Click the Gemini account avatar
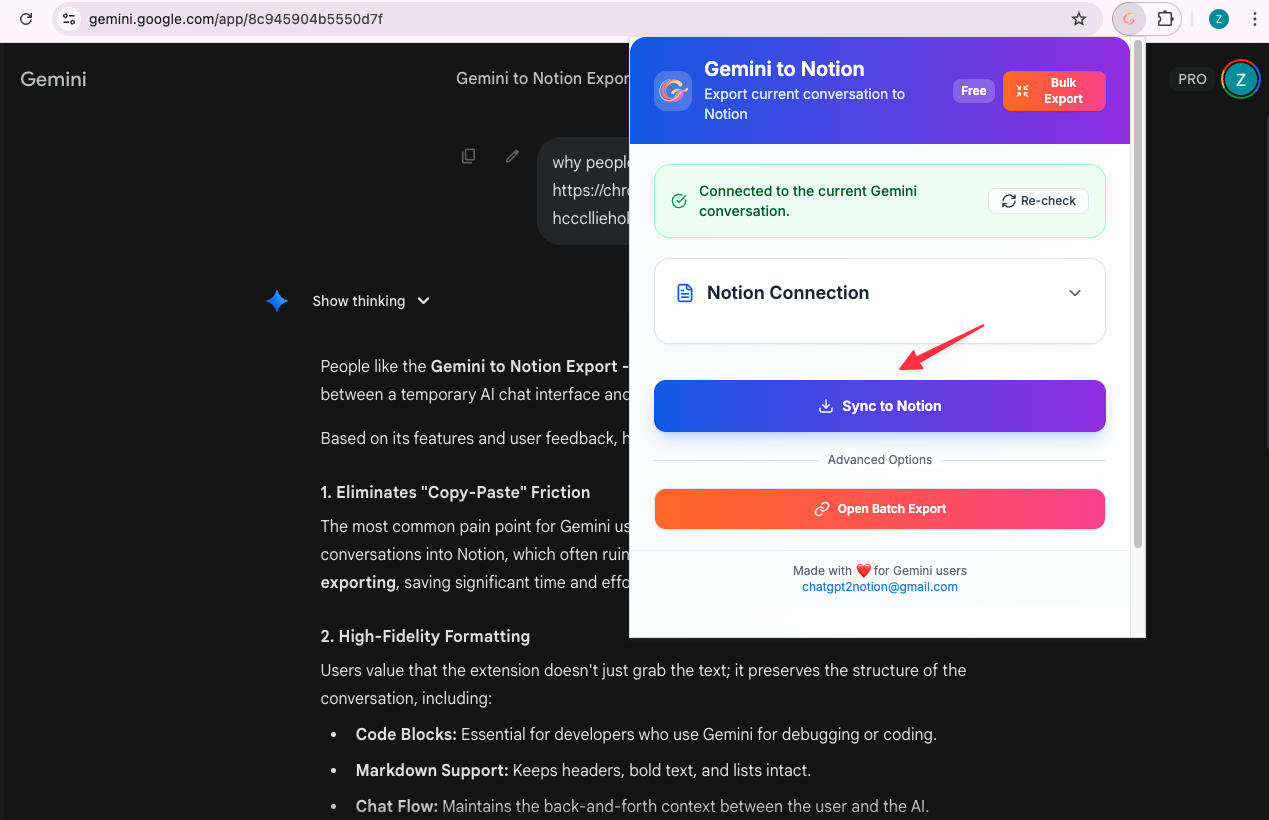Image resolution: width=1269 pixels, height=820 pixels. (1240, 80)
